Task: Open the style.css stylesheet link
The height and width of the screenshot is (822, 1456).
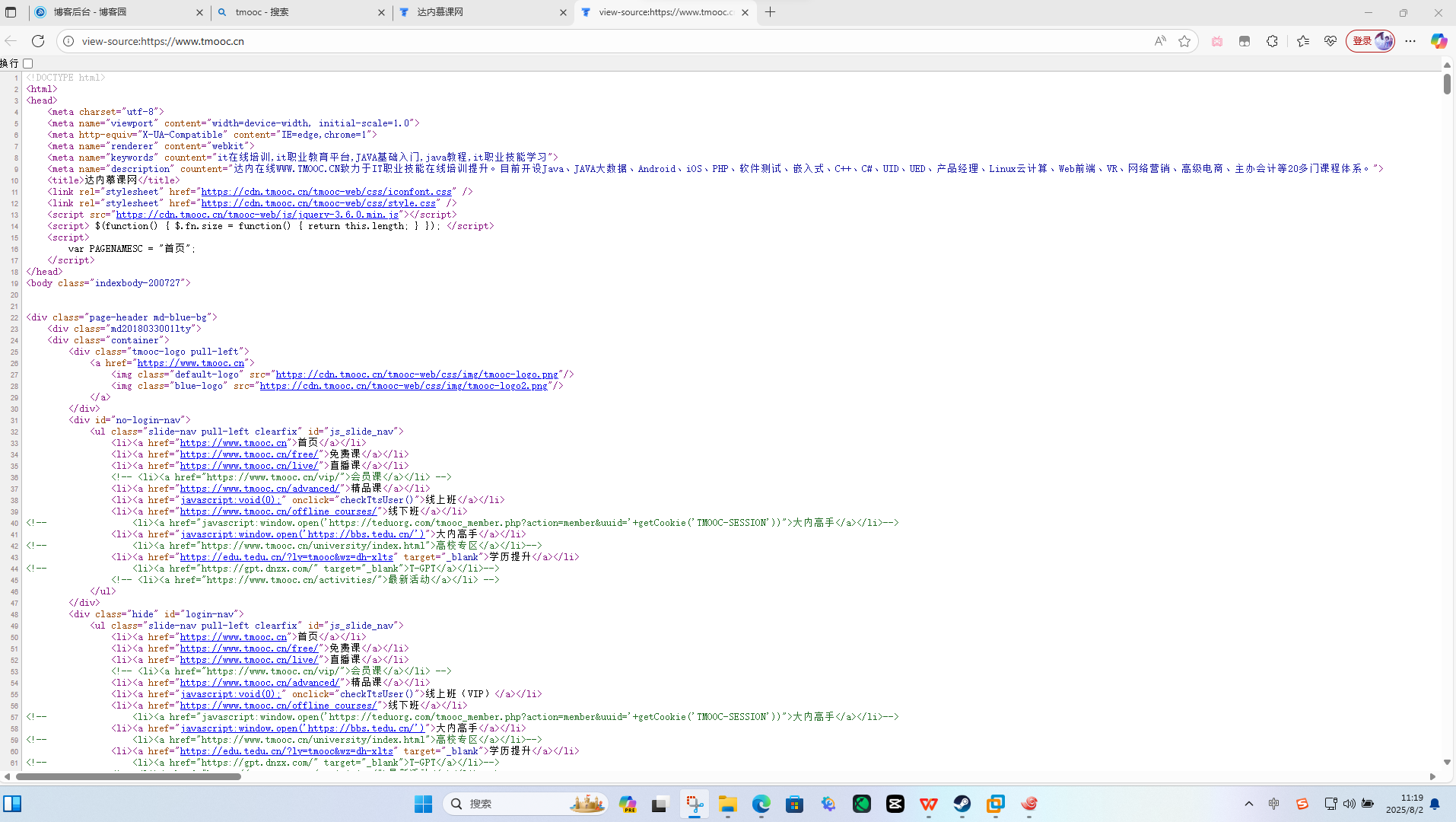Action: [319, 203]
